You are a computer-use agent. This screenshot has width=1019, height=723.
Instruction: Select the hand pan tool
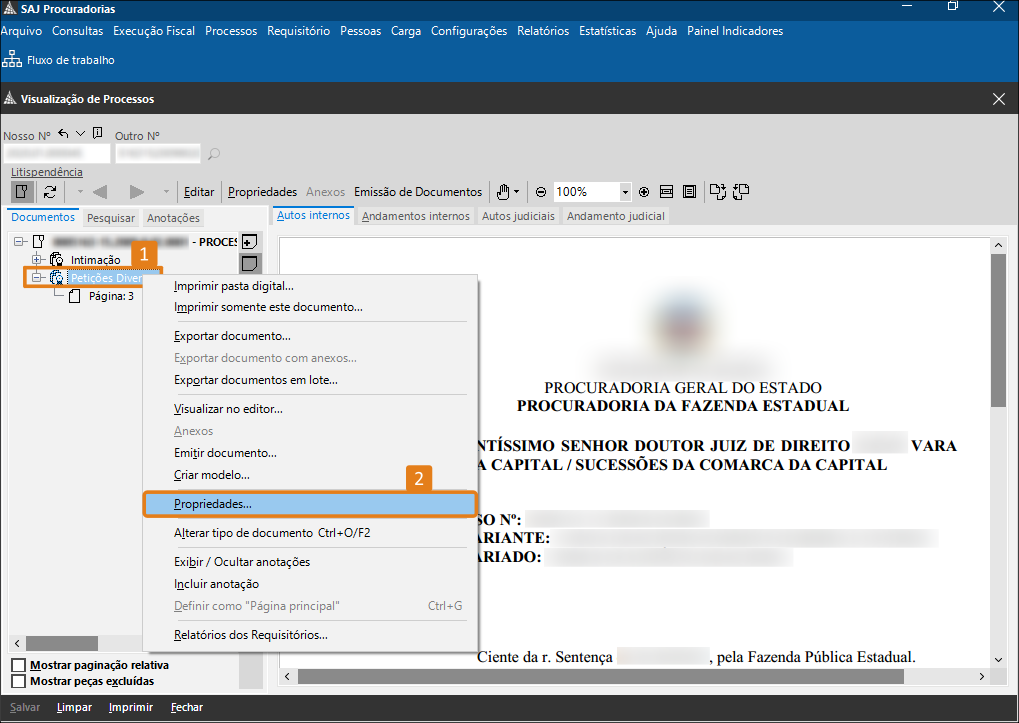pos(503,192)
